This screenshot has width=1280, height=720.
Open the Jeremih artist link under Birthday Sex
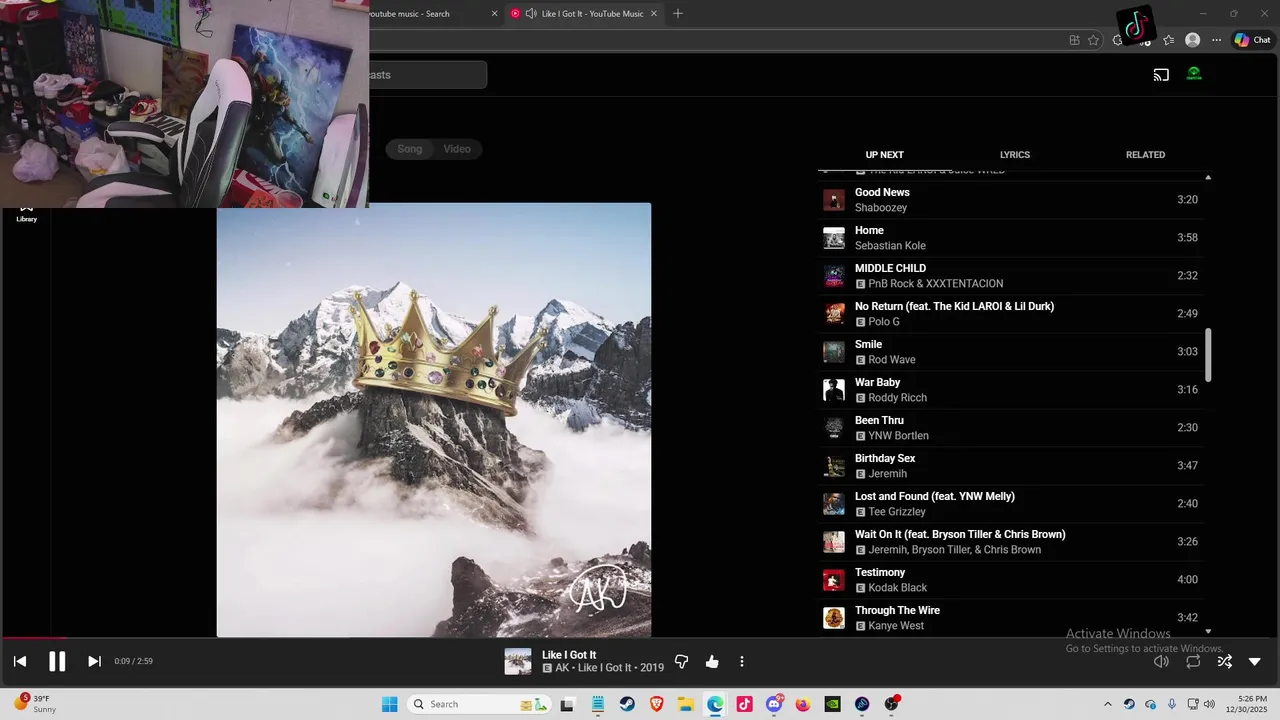887,474
